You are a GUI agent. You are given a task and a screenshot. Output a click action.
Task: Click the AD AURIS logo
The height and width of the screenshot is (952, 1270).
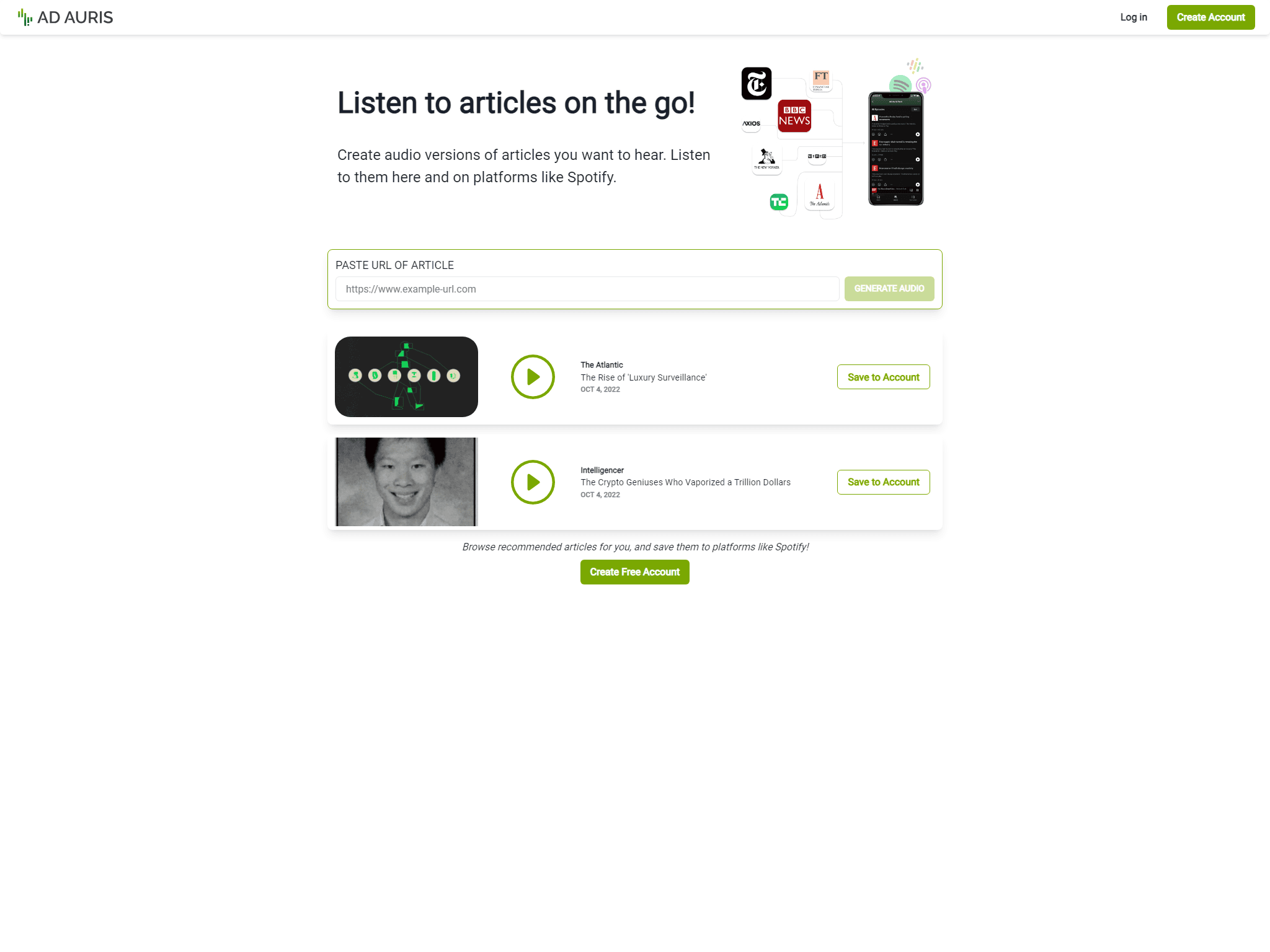[66, 17]
